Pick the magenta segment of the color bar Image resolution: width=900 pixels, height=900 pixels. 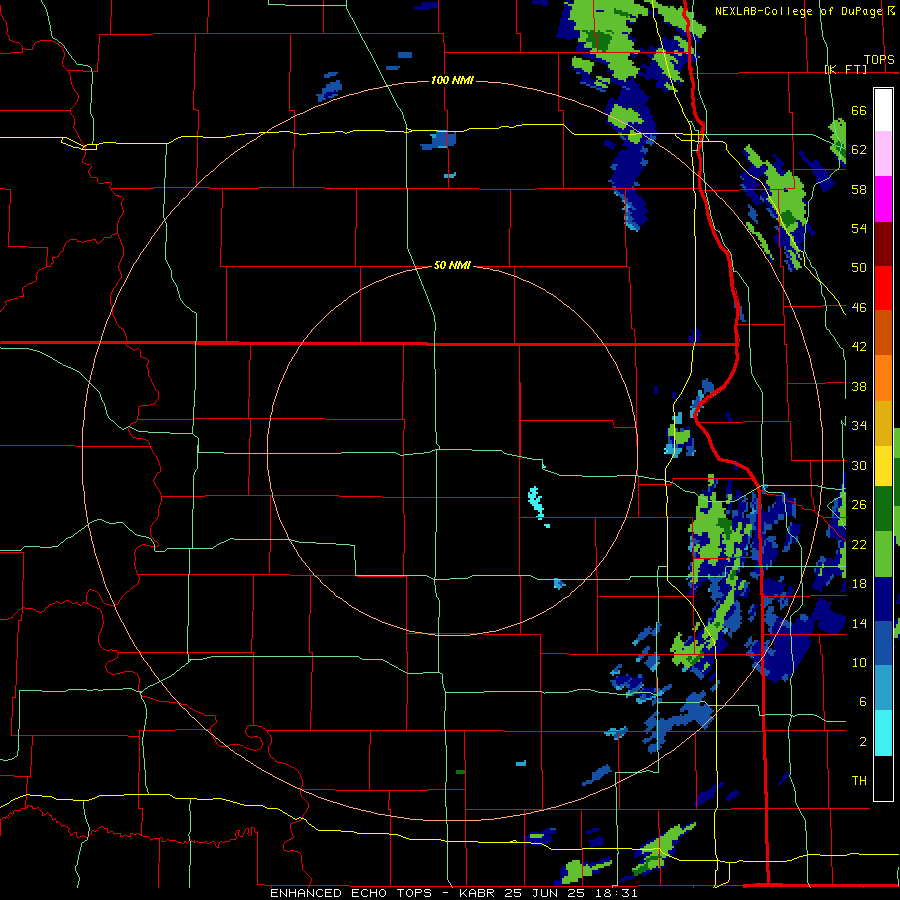(x=883, y=199)
